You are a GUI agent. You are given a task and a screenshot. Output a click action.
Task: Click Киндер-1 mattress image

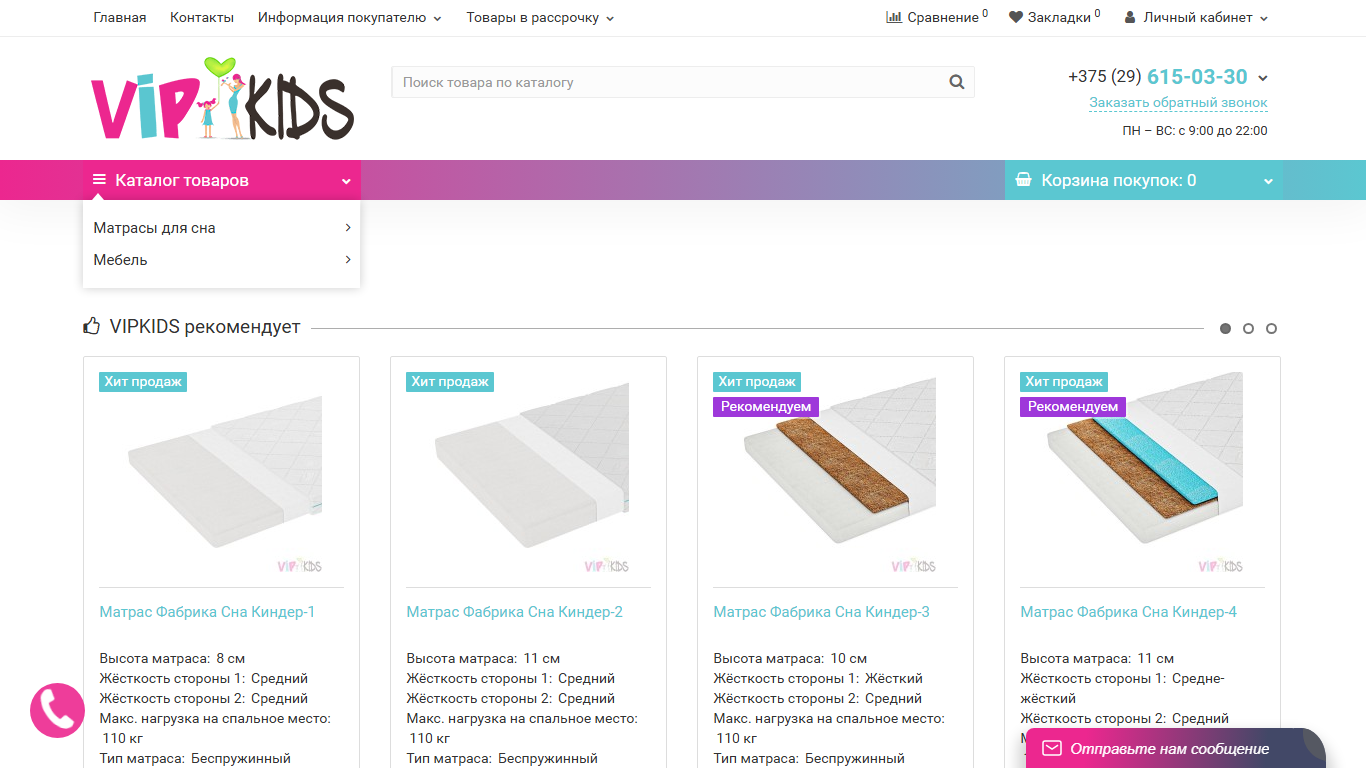tap(222, 473)
